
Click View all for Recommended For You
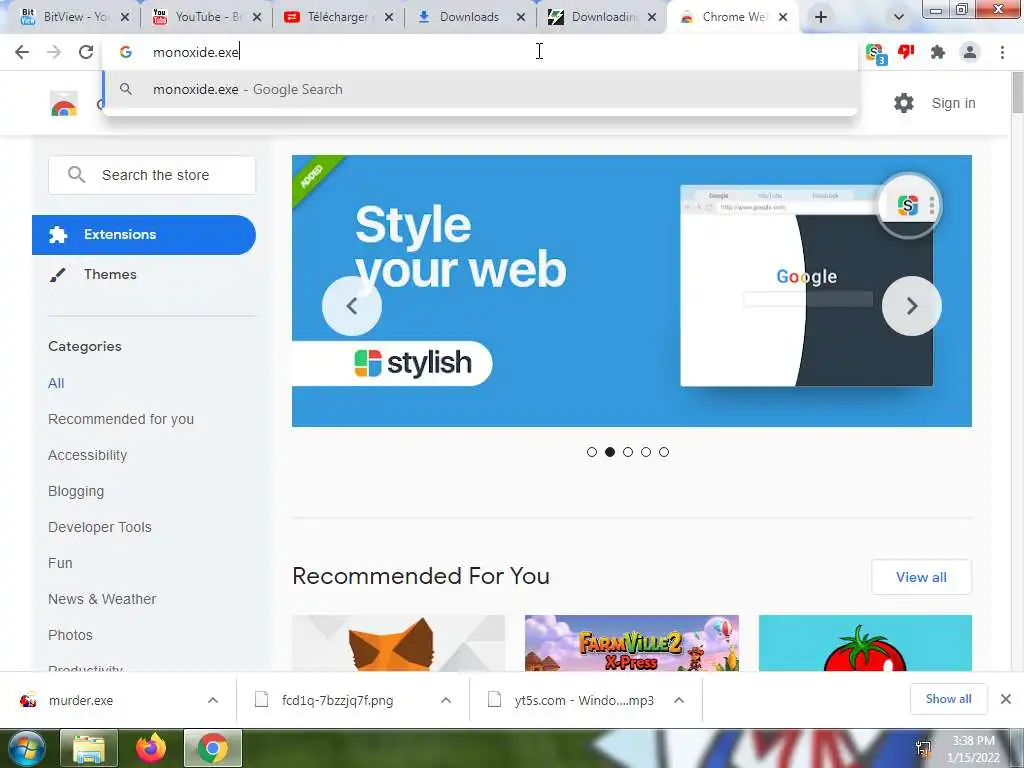pos(921,577)
